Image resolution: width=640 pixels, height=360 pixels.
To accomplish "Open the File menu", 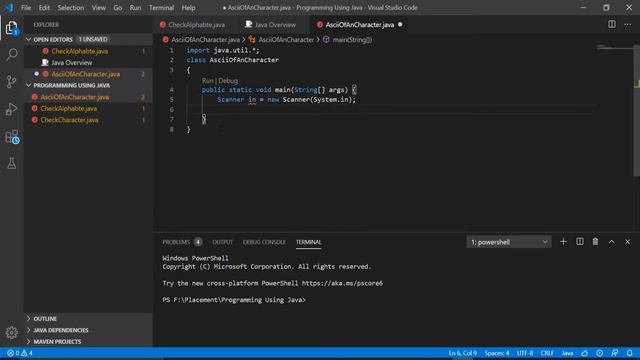I will coord(26,8).
